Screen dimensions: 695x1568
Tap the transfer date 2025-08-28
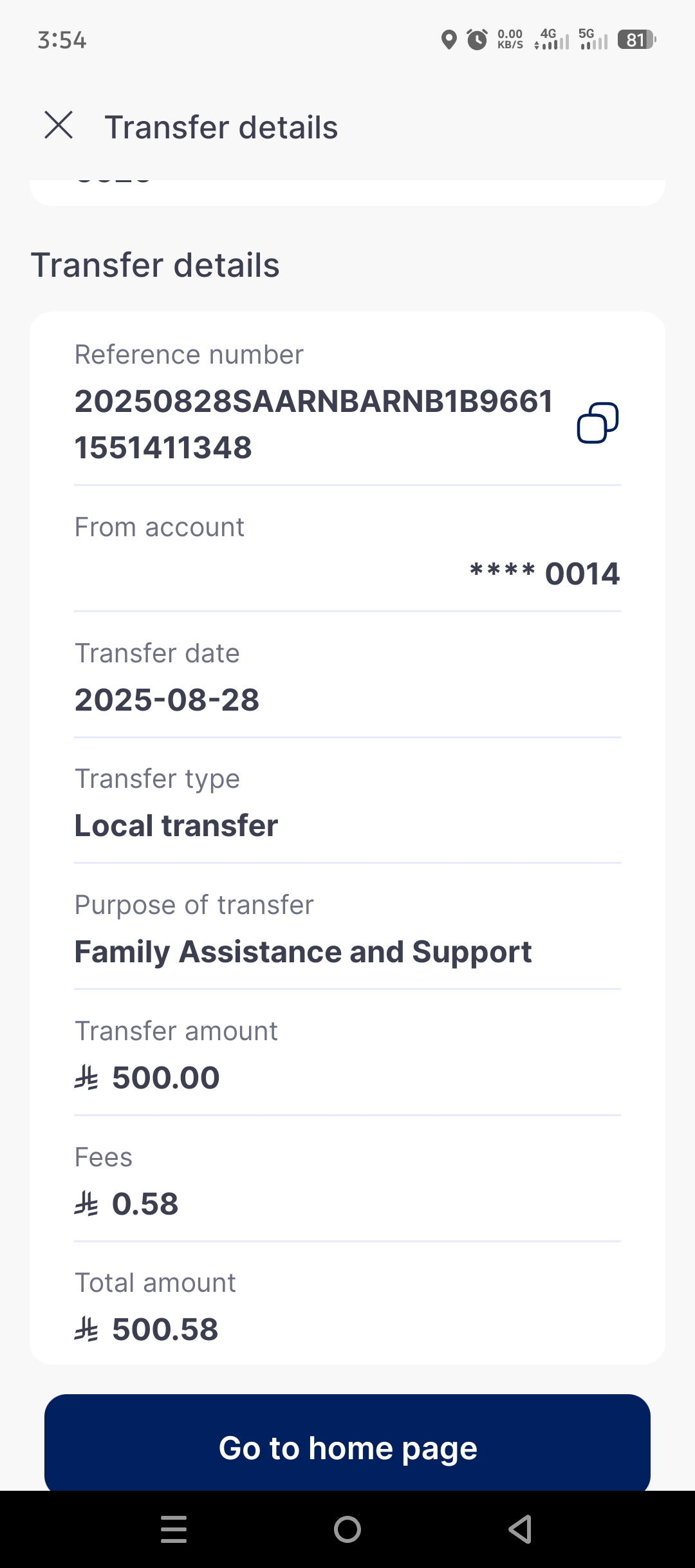(x=167, y=700)
